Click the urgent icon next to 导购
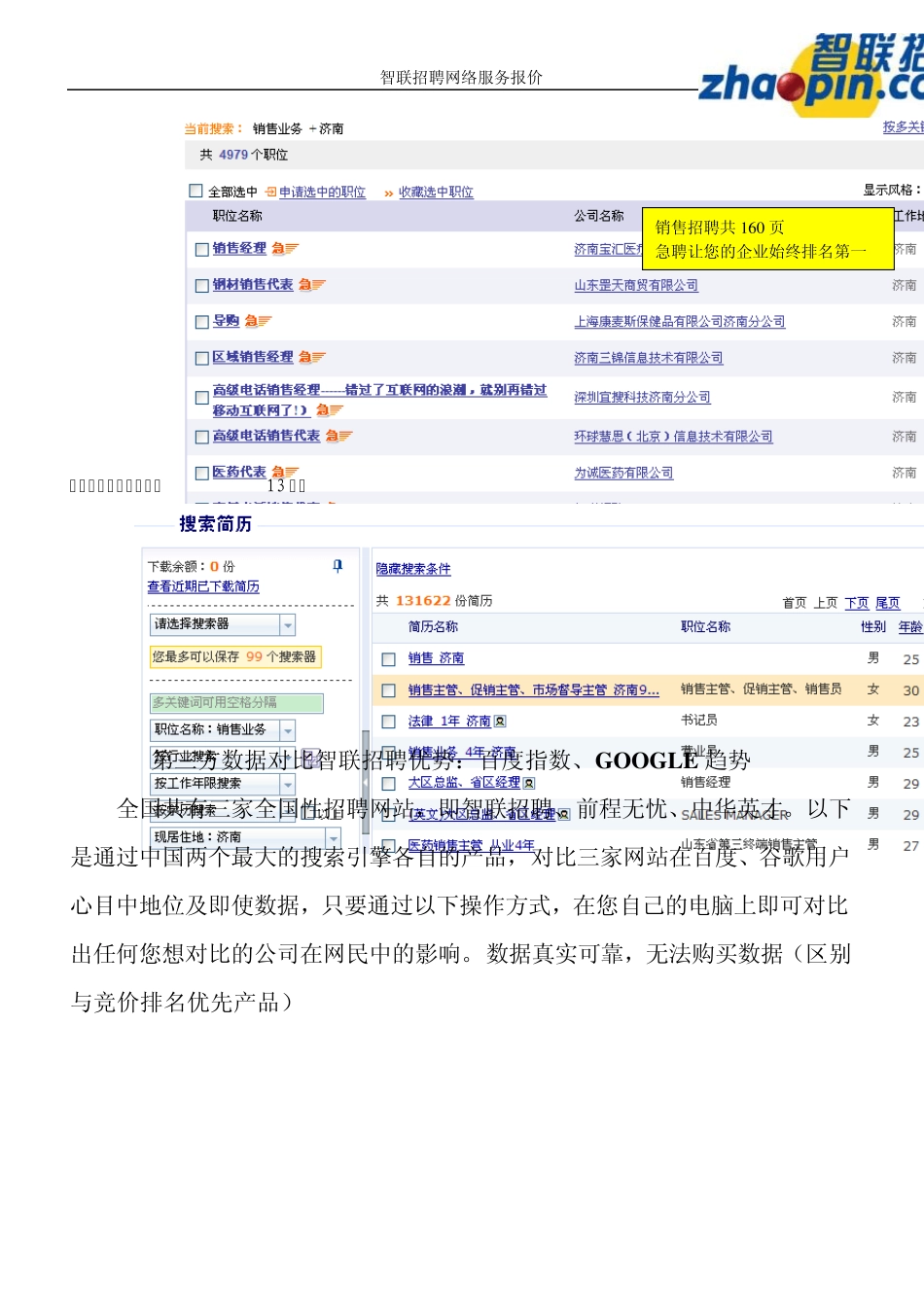924x1307 pixels. coord(258,321)
